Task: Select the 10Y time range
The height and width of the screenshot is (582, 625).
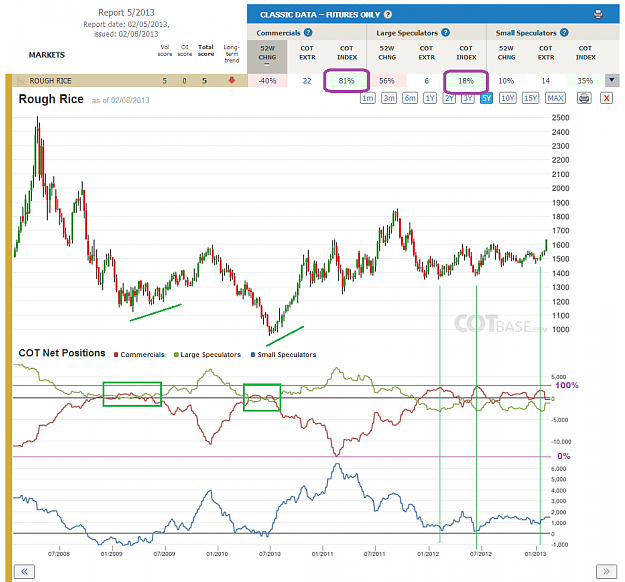Action: (x=507, y=98)
